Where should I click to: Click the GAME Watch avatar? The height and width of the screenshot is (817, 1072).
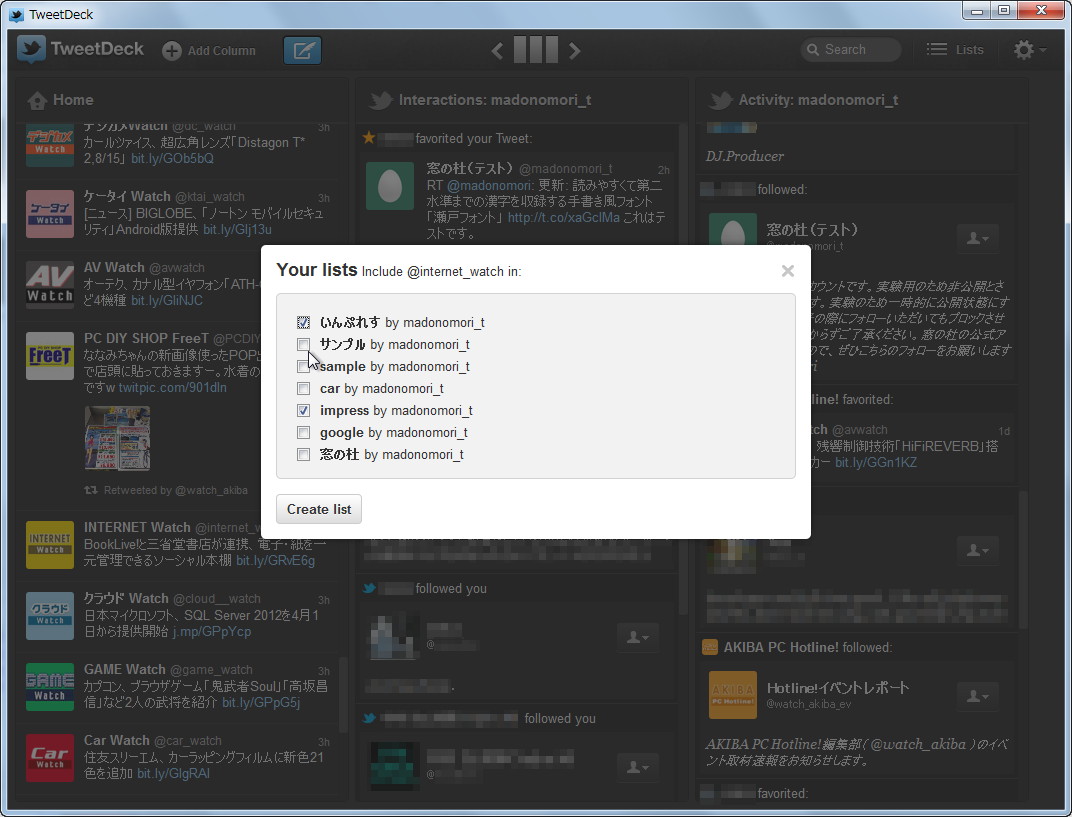50,687
